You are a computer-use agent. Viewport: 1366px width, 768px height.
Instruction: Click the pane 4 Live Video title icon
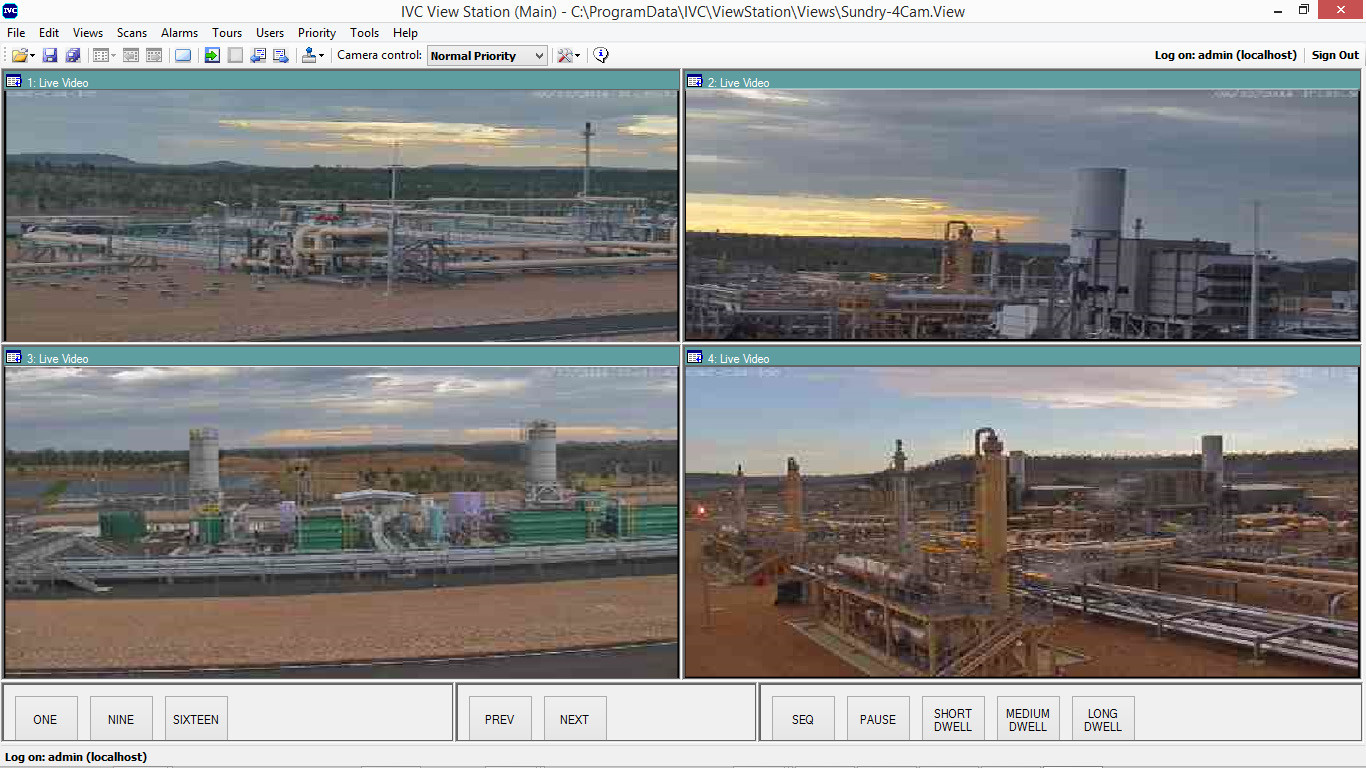[695, 358]
